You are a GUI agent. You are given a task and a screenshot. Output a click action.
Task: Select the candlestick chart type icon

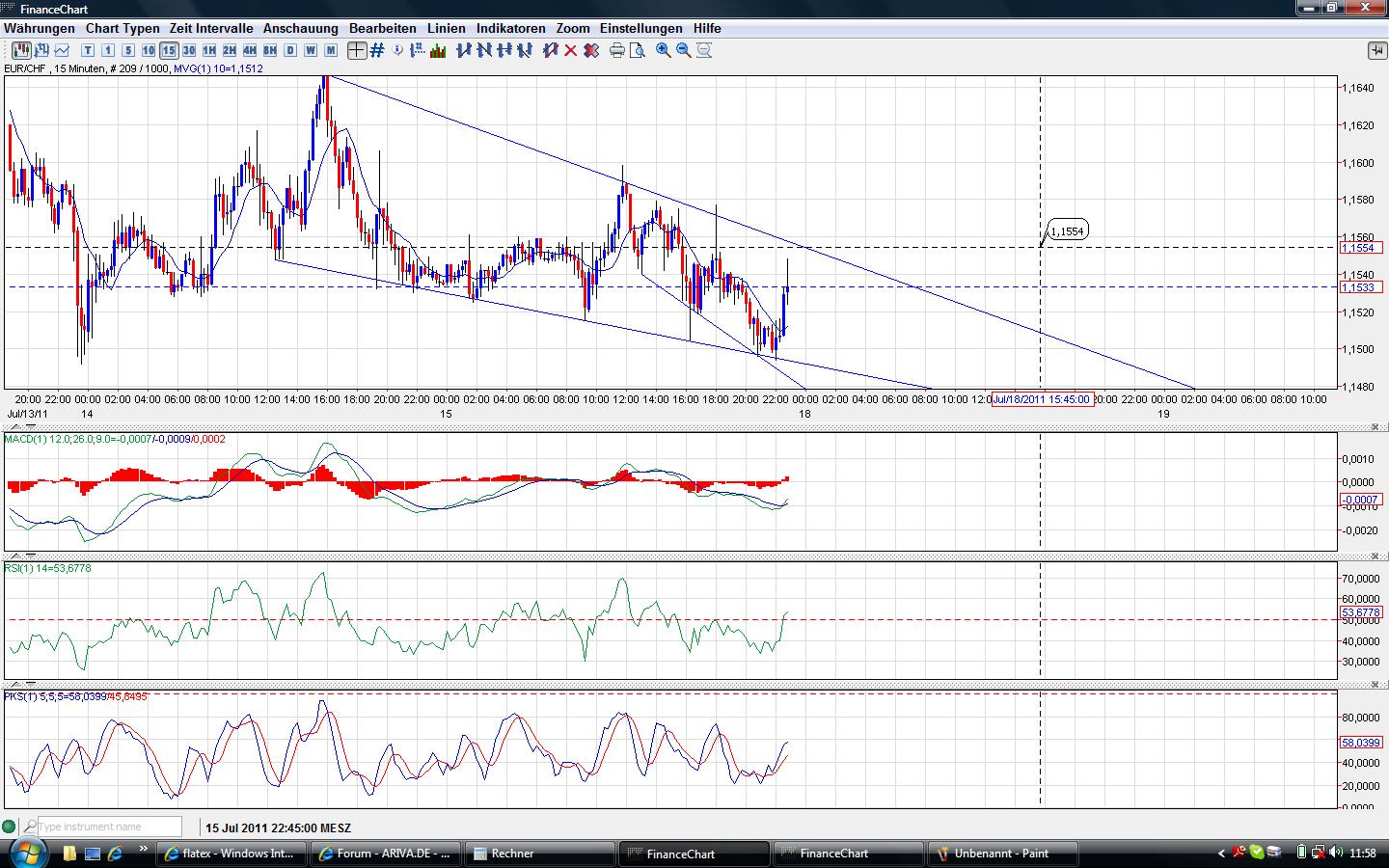[x=19, y=50]
